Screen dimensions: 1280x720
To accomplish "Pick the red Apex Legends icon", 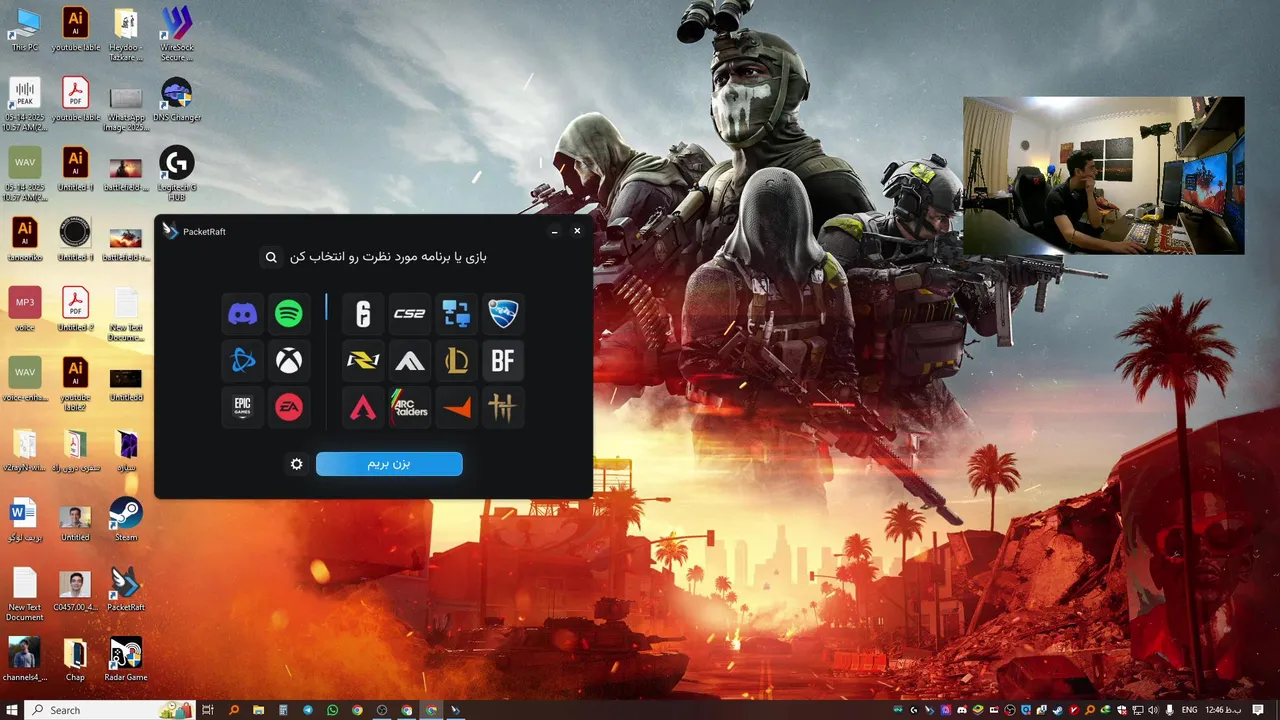I will click(x=363, y=407).
